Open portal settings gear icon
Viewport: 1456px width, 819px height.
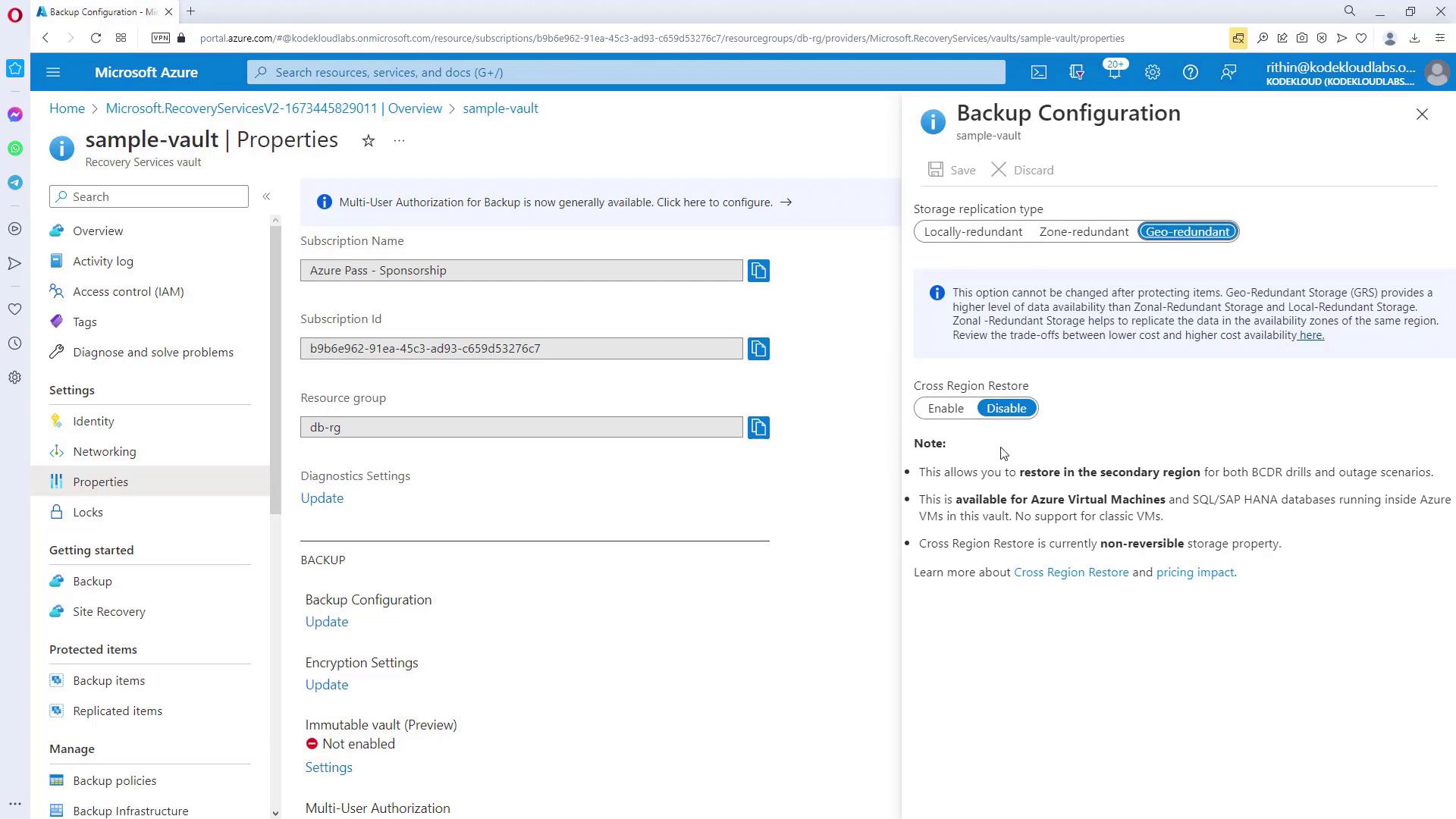[1152, 72]
